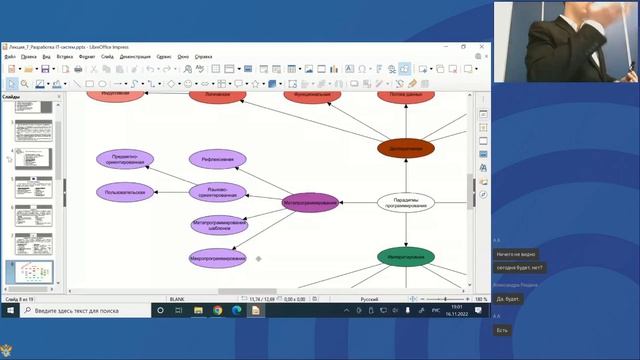This screenshot has width=640, height=360.
Task: Open the Формат menu
Action: click(x=87, y=57)
